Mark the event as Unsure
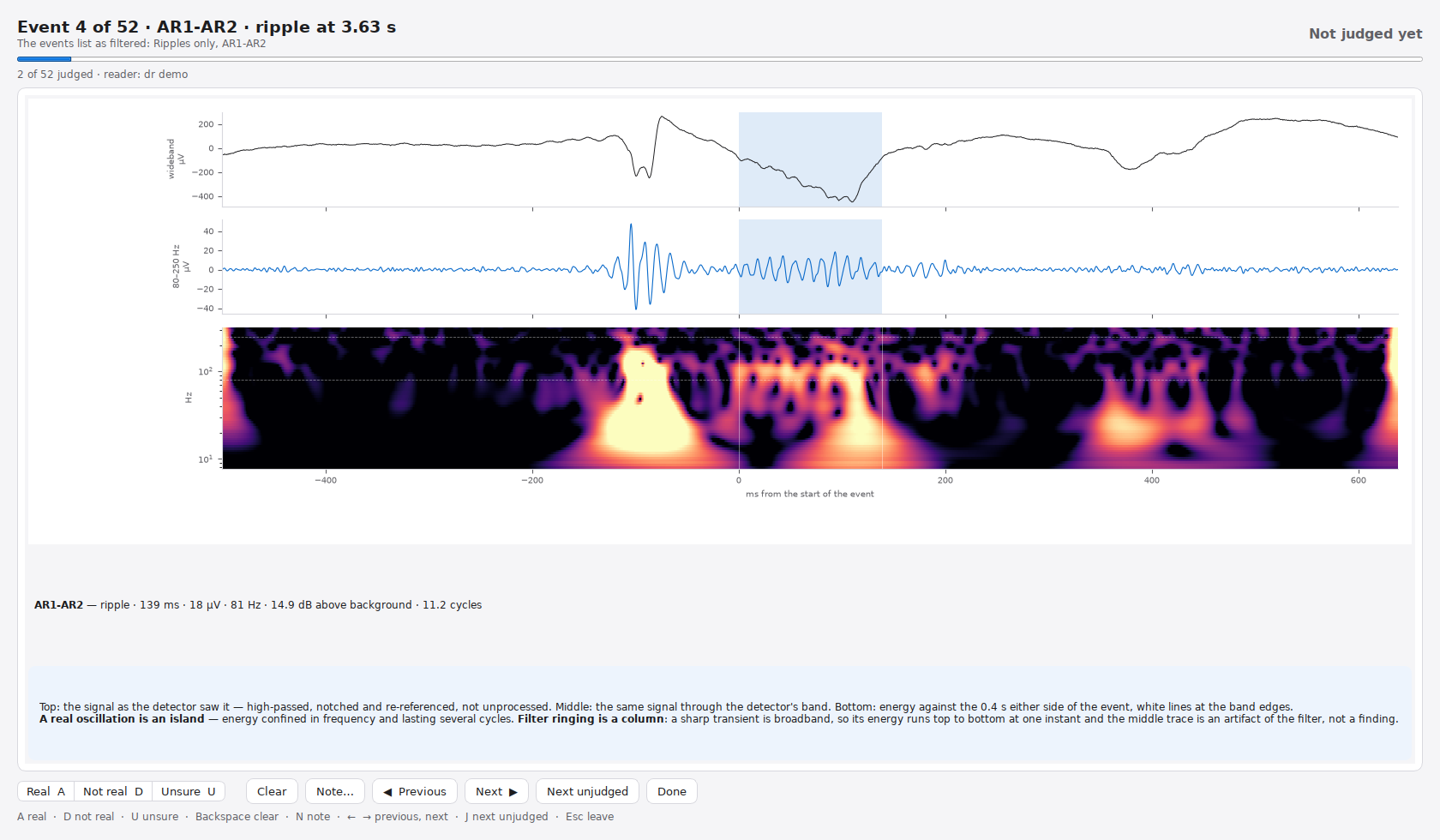Screen dimensions: 1440x840 (x=189, y=791)
